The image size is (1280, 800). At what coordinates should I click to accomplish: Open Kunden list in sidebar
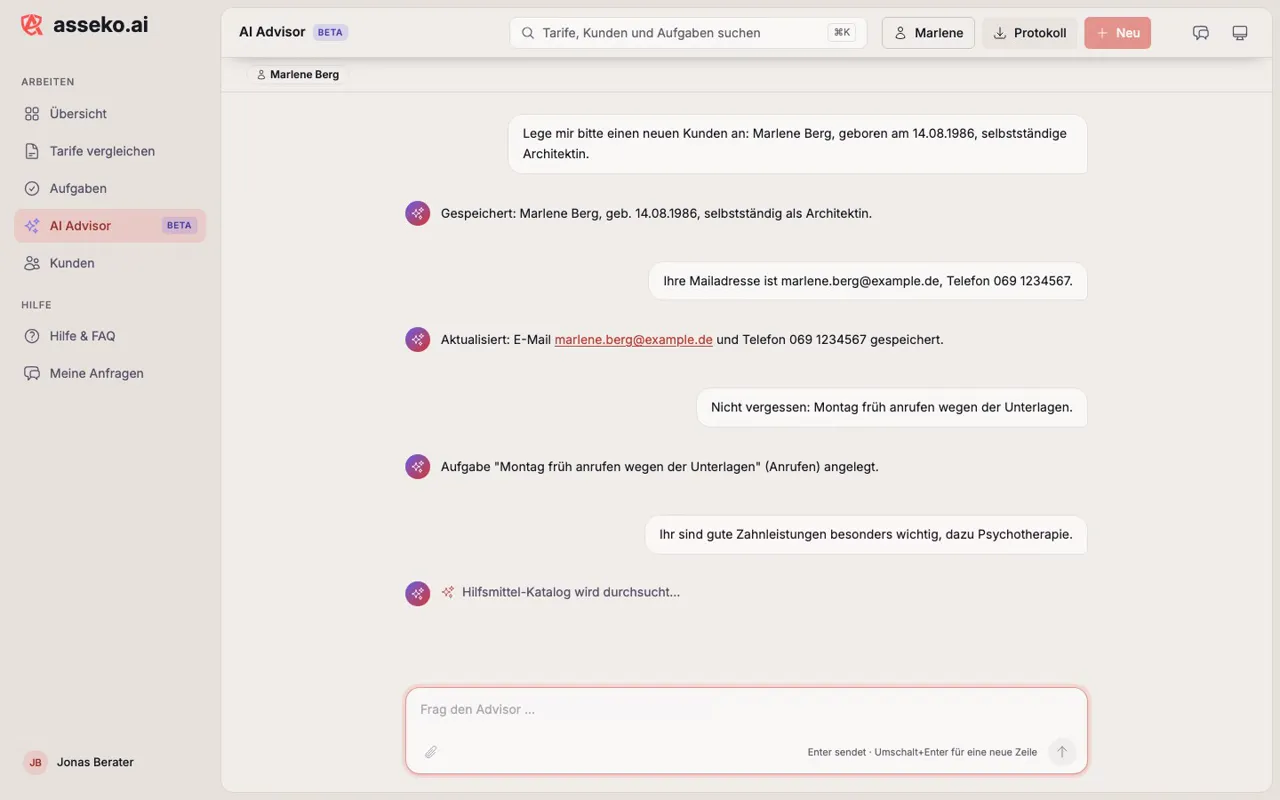tap(110, 263)
